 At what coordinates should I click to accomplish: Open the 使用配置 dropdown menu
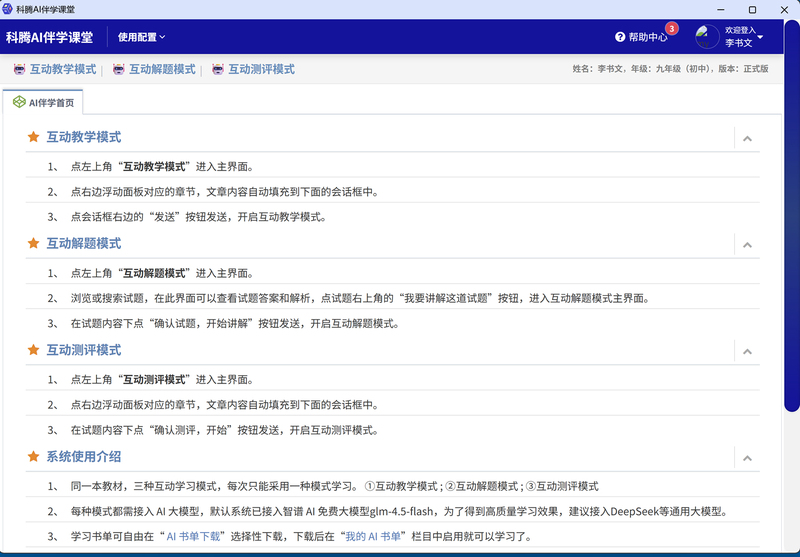pyautogui.click(x=142, y=37)
